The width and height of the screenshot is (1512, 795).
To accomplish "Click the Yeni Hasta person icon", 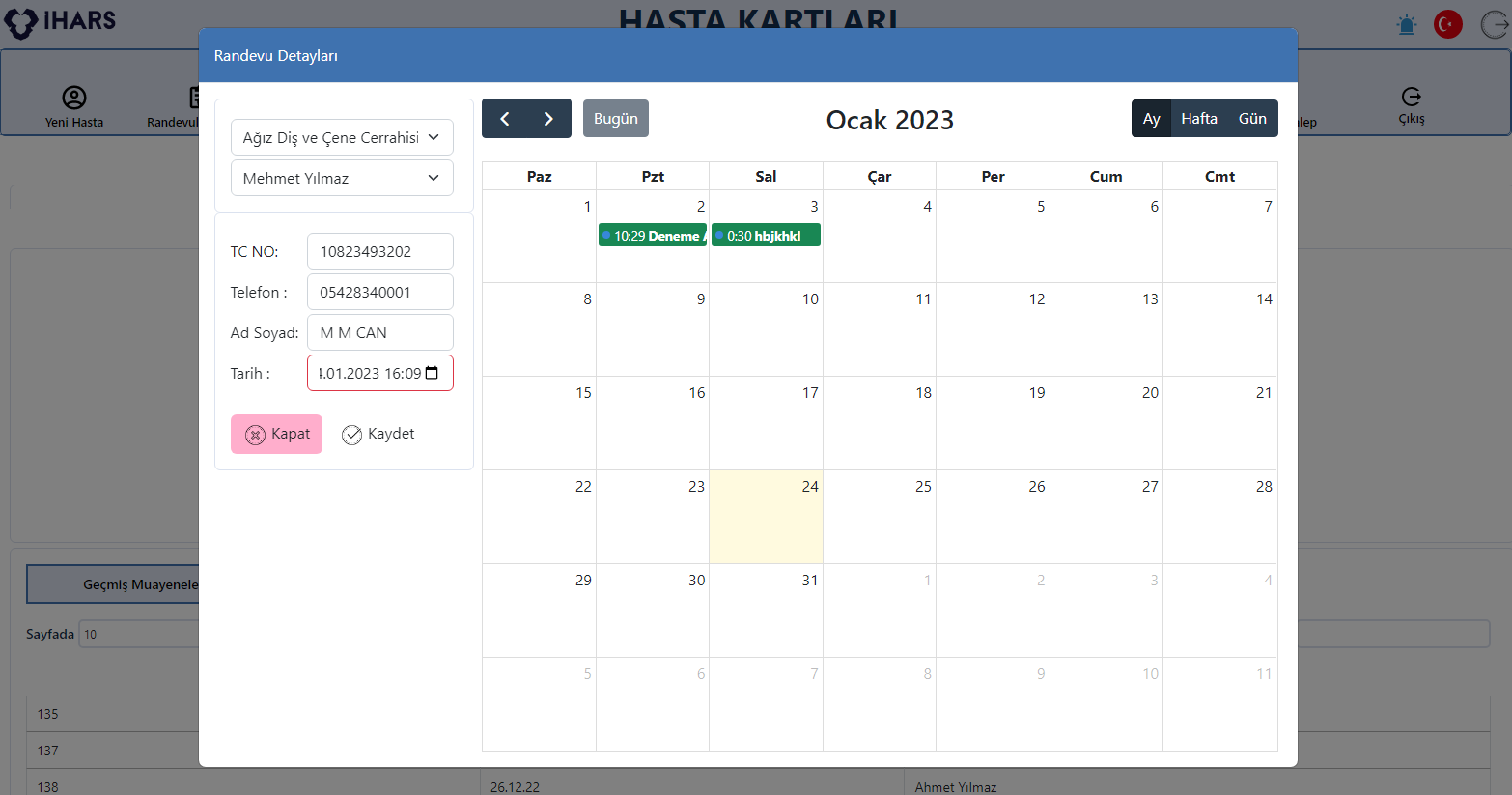I will click(74, 98).
